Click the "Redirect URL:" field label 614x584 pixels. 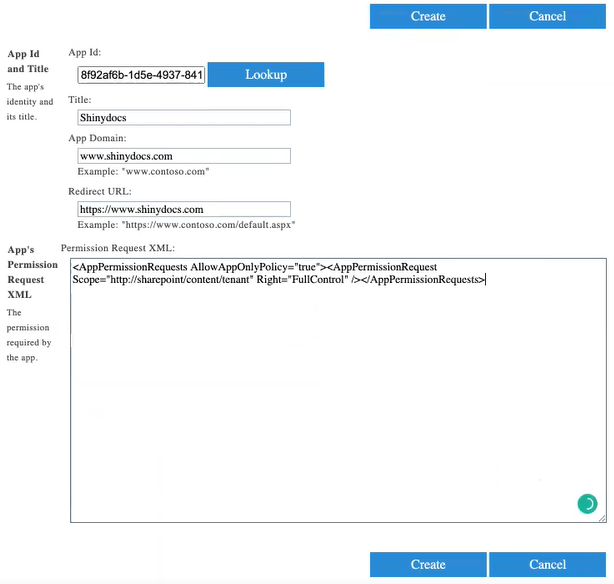[100, 191]
